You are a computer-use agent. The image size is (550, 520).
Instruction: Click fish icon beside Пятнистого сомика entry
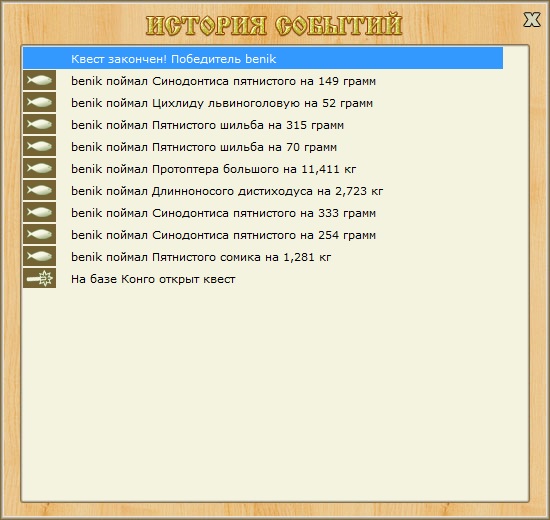coord(39,256)
